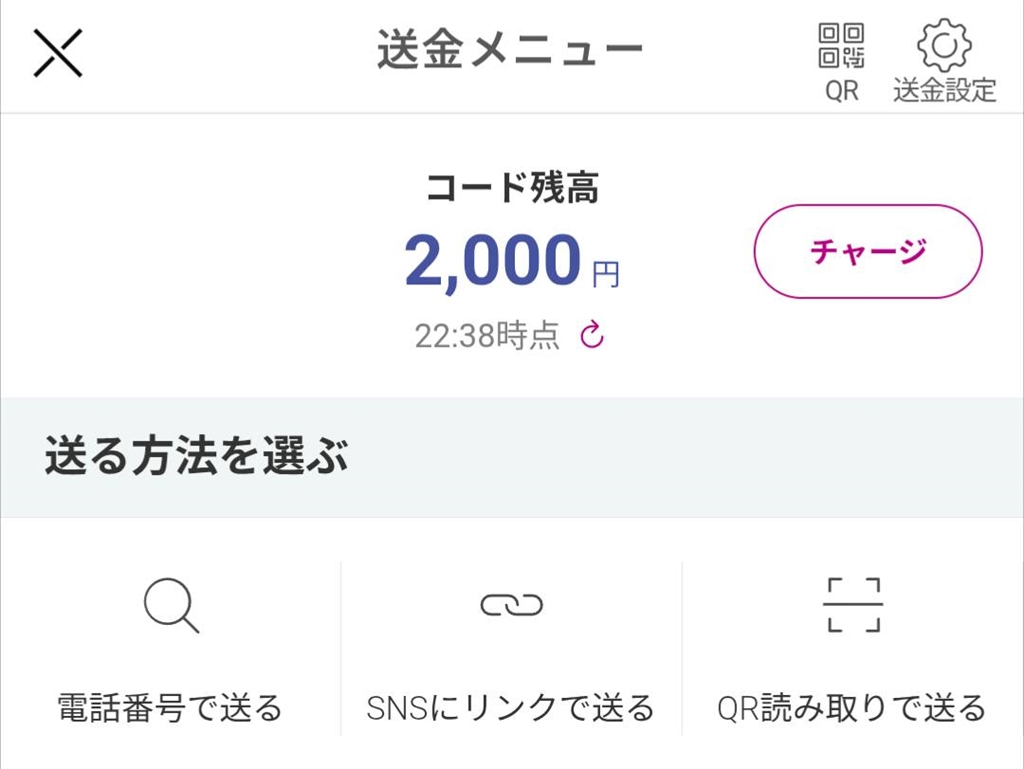Screen dimensions: 1024x769
Task: Tap the 送金メニュー title
Action: click(x=510, y=51)
